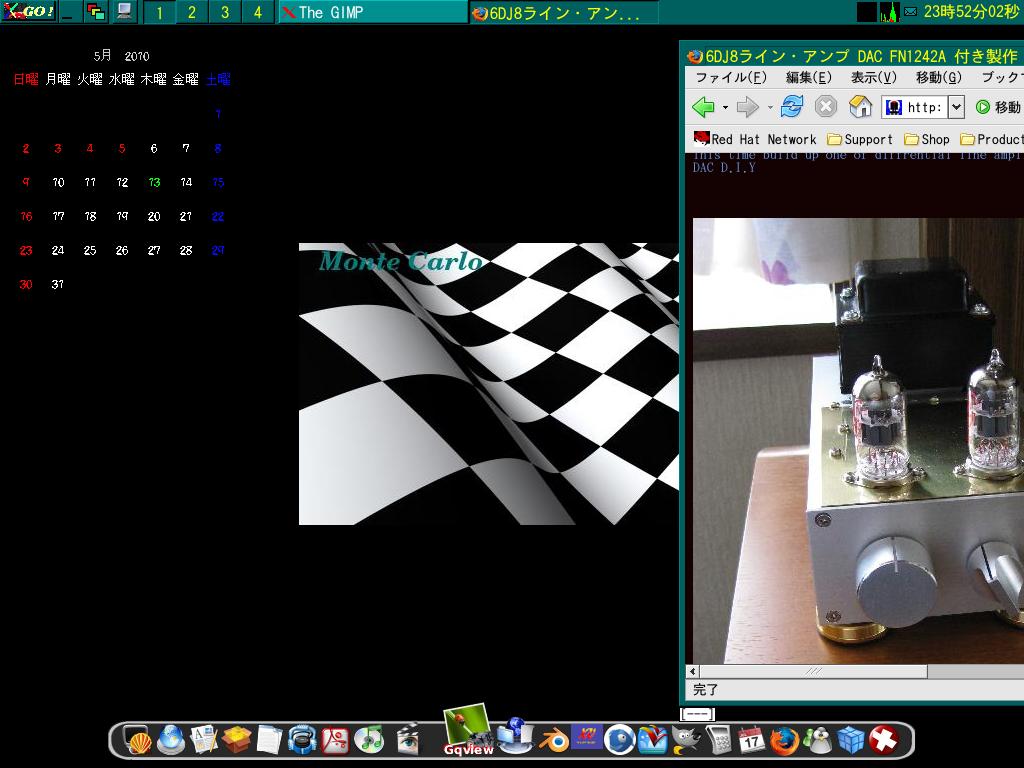Click the Firefox back arrow button
The height and width of the screenshot is (768, 1024).
click(703, 107)
